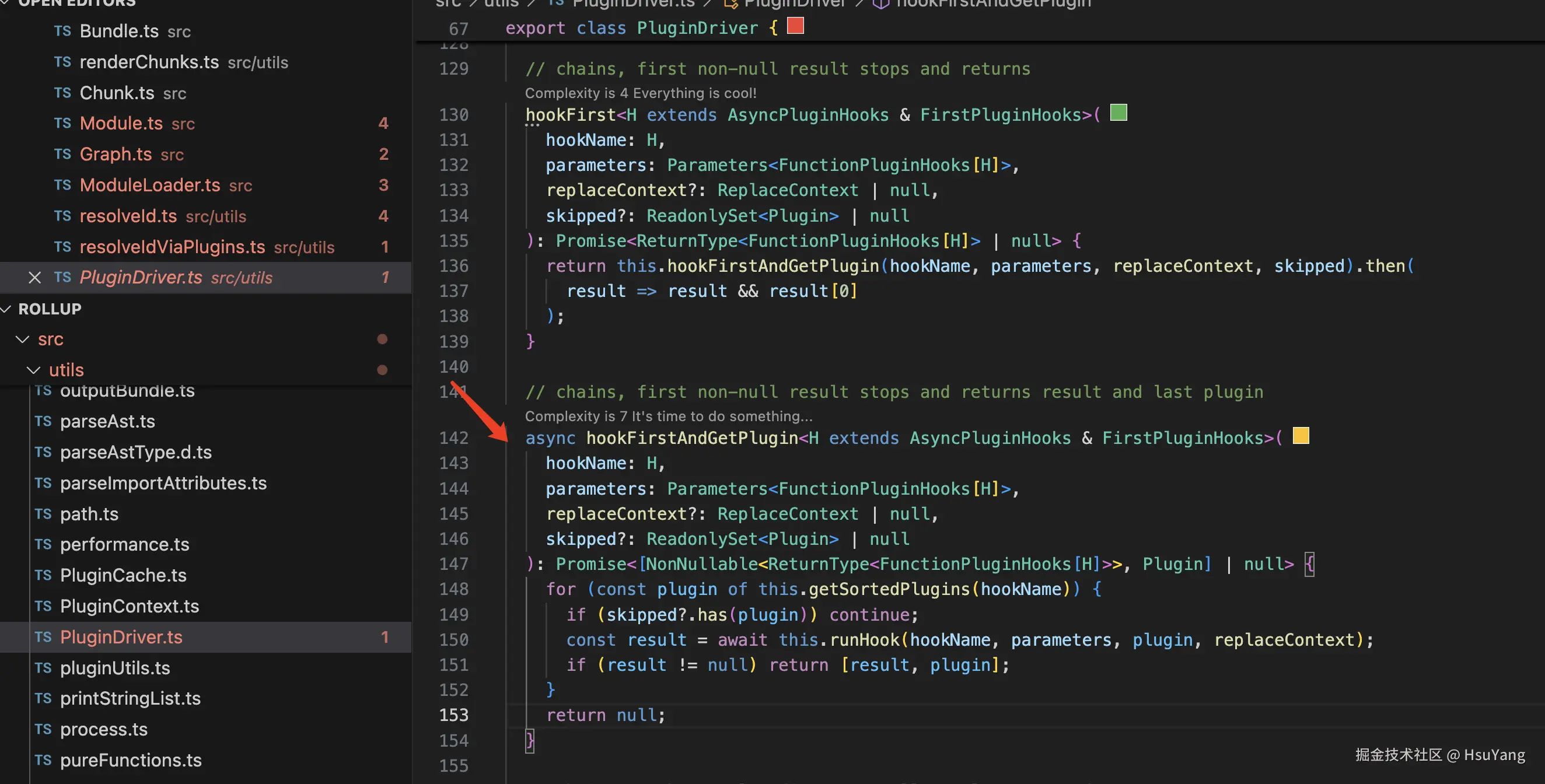
Task: Click the TS icon of Module.ts
Action: pos(62,124)
